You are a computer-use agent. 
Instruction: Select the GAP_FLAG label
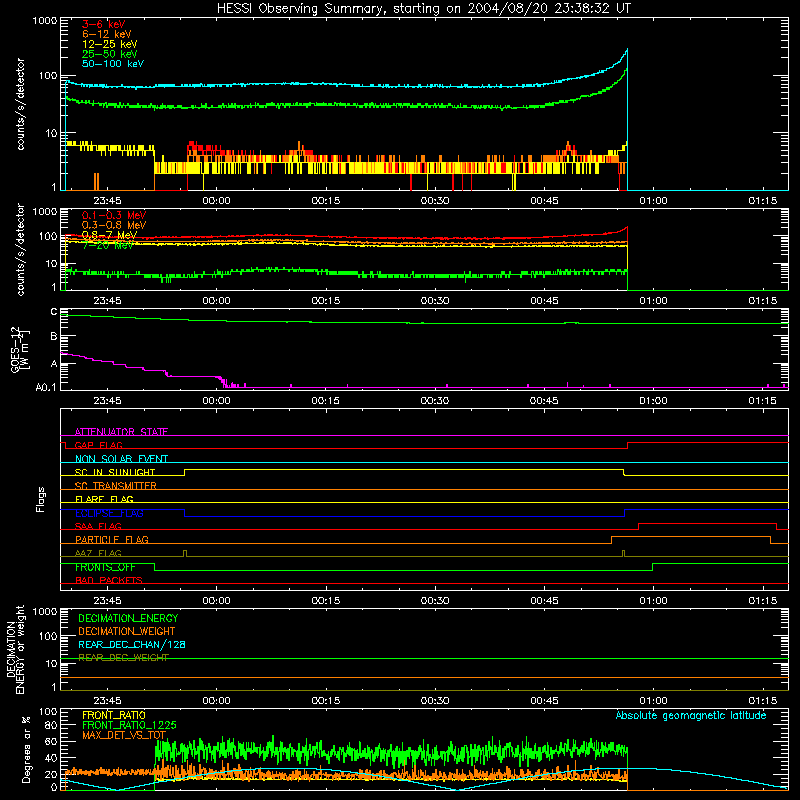(x=98, y=445)
